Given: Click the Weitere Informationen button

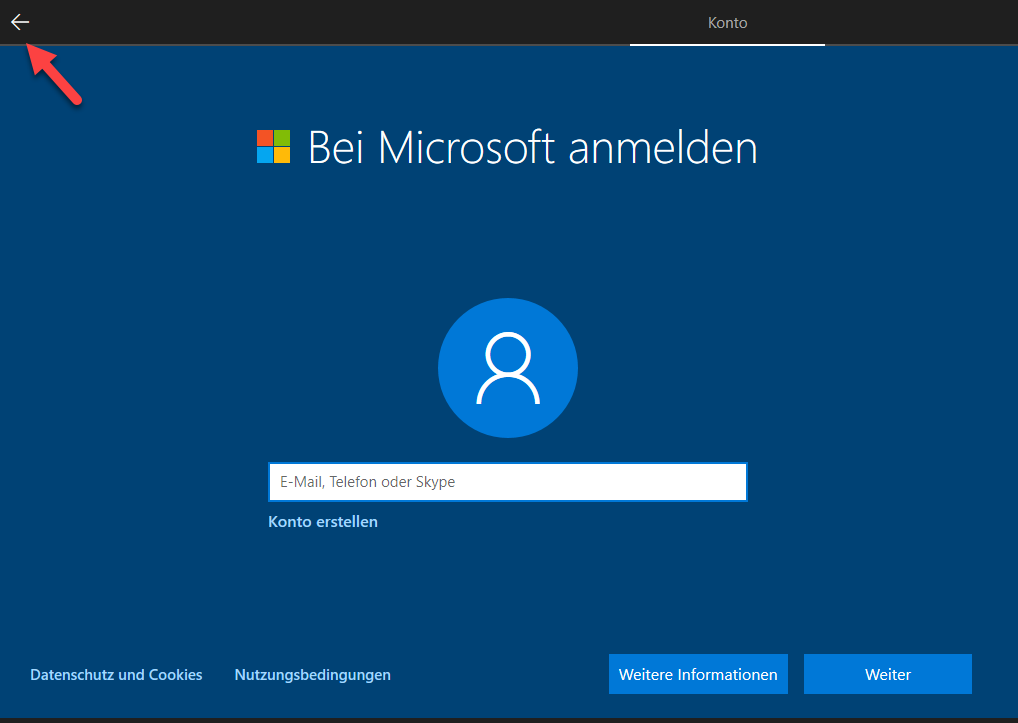Looking at the screenshot, I should [x=698, y=674].
